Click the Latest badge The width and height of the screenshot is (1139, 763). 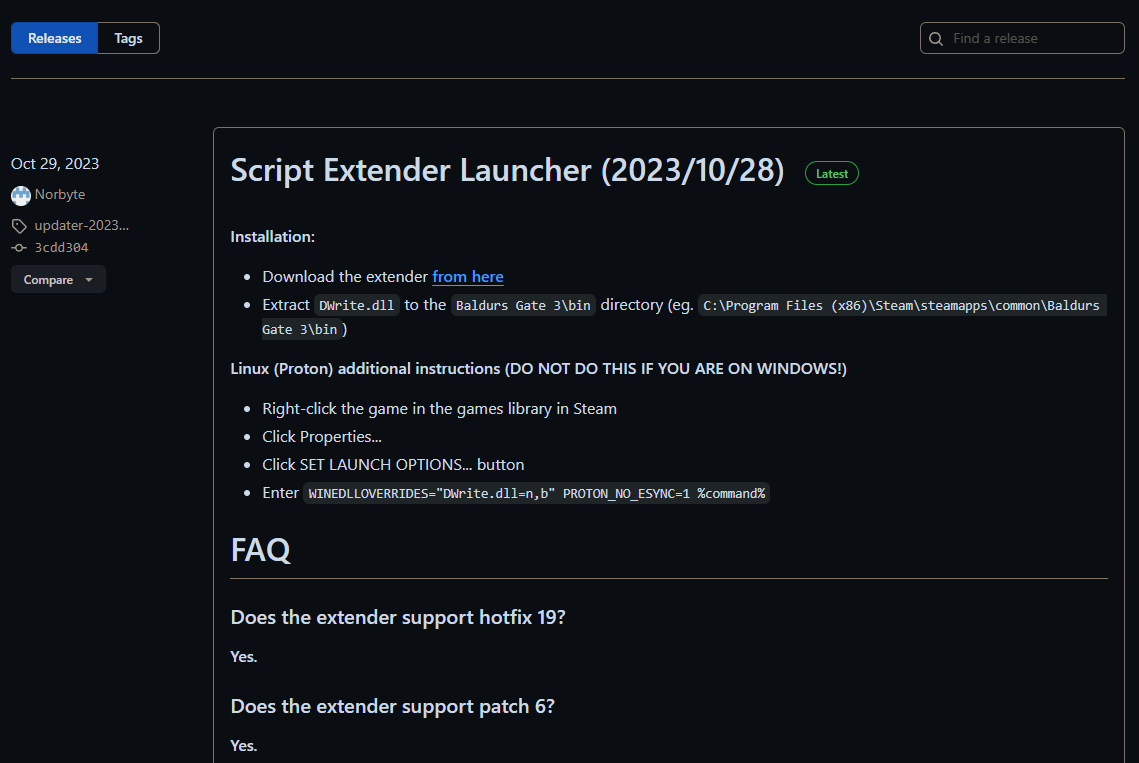pos(831,172)
